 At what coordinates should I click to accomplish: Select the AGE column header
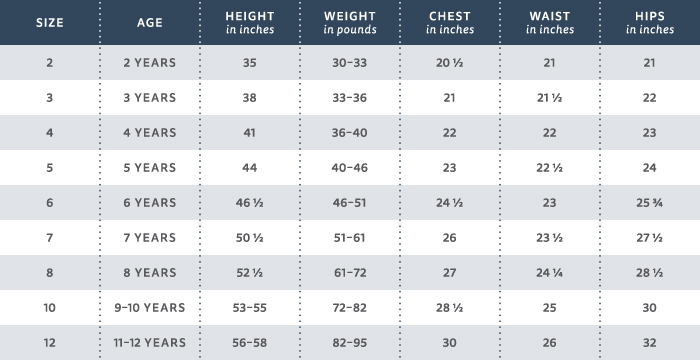pyautogui.click(x=150, y=23)
